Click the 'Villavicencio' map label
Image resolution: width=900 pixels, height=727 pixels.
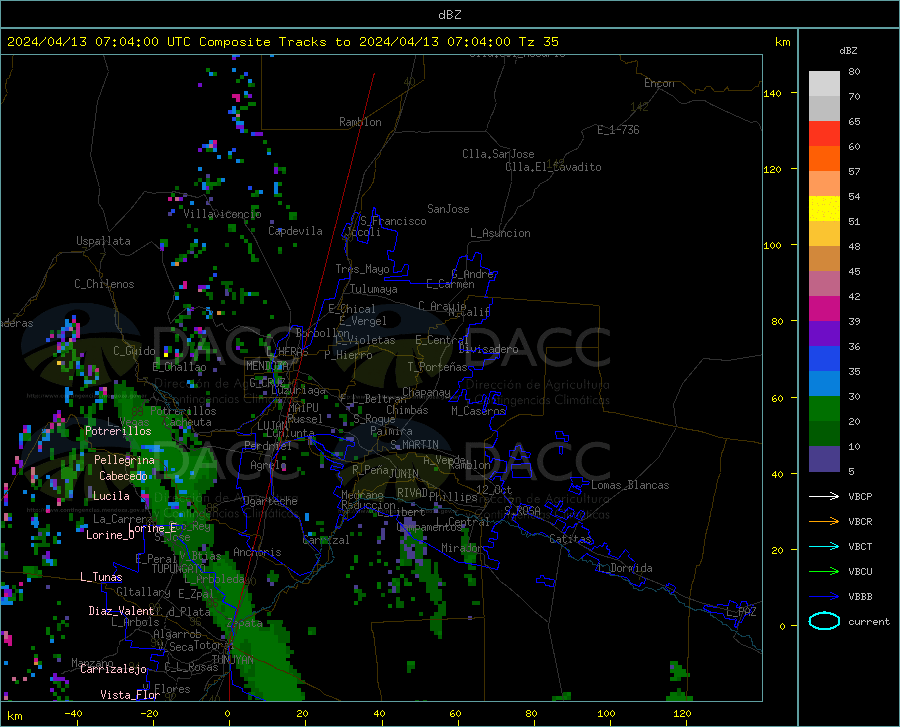(222, 214)
